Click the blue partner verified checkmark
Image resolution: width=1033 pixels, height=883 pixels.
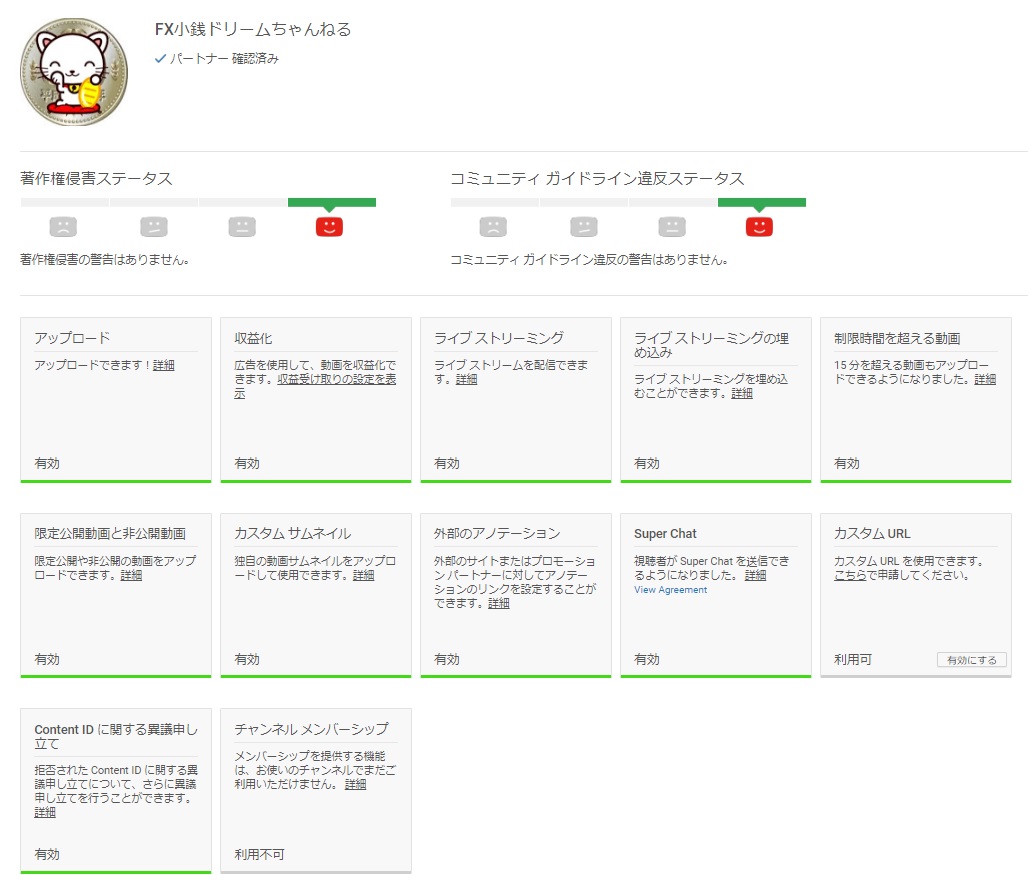pos(159,59)
